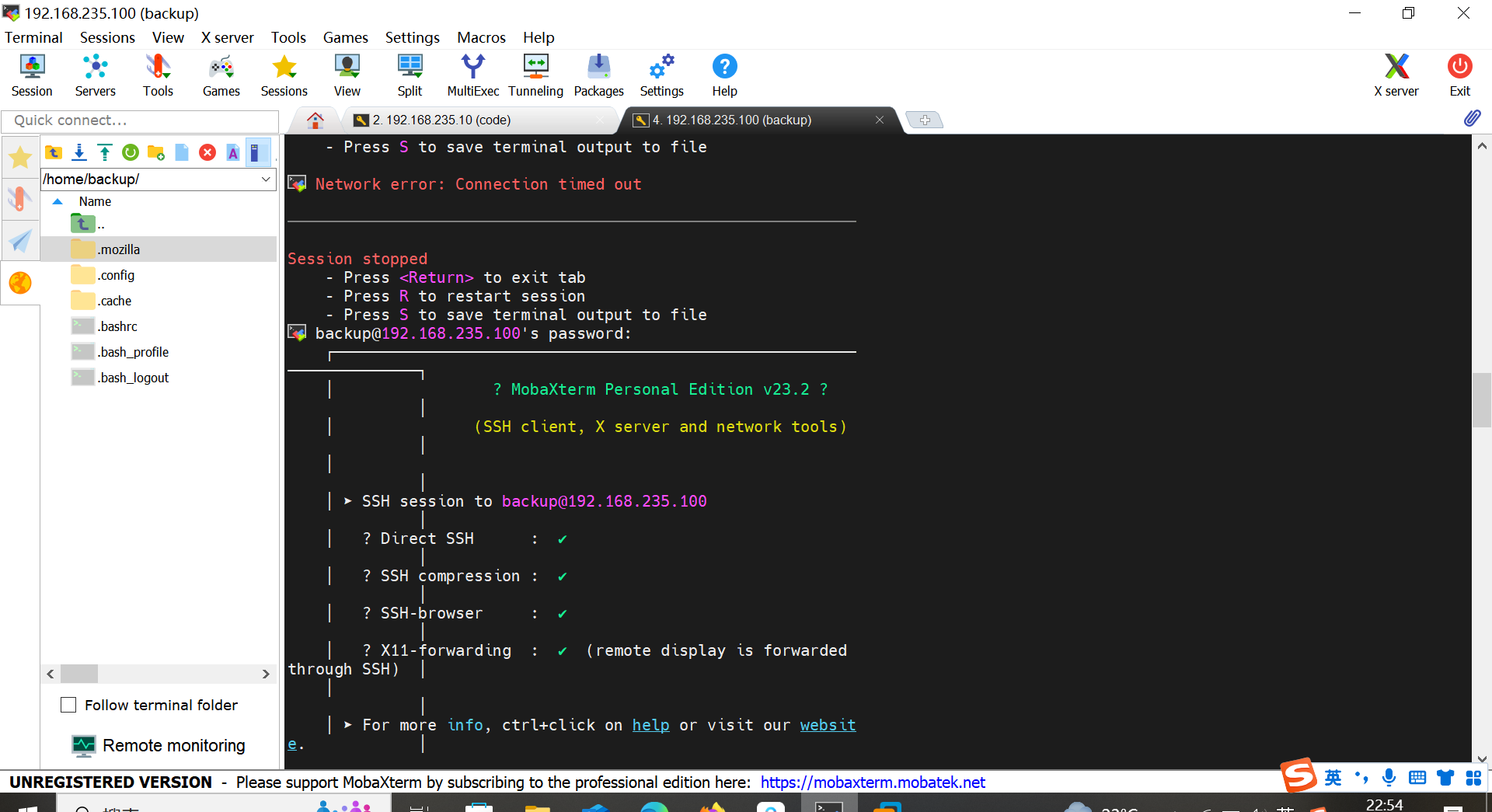Select the .mozilla folder
1492x812 pixels.
coord(159,249)
